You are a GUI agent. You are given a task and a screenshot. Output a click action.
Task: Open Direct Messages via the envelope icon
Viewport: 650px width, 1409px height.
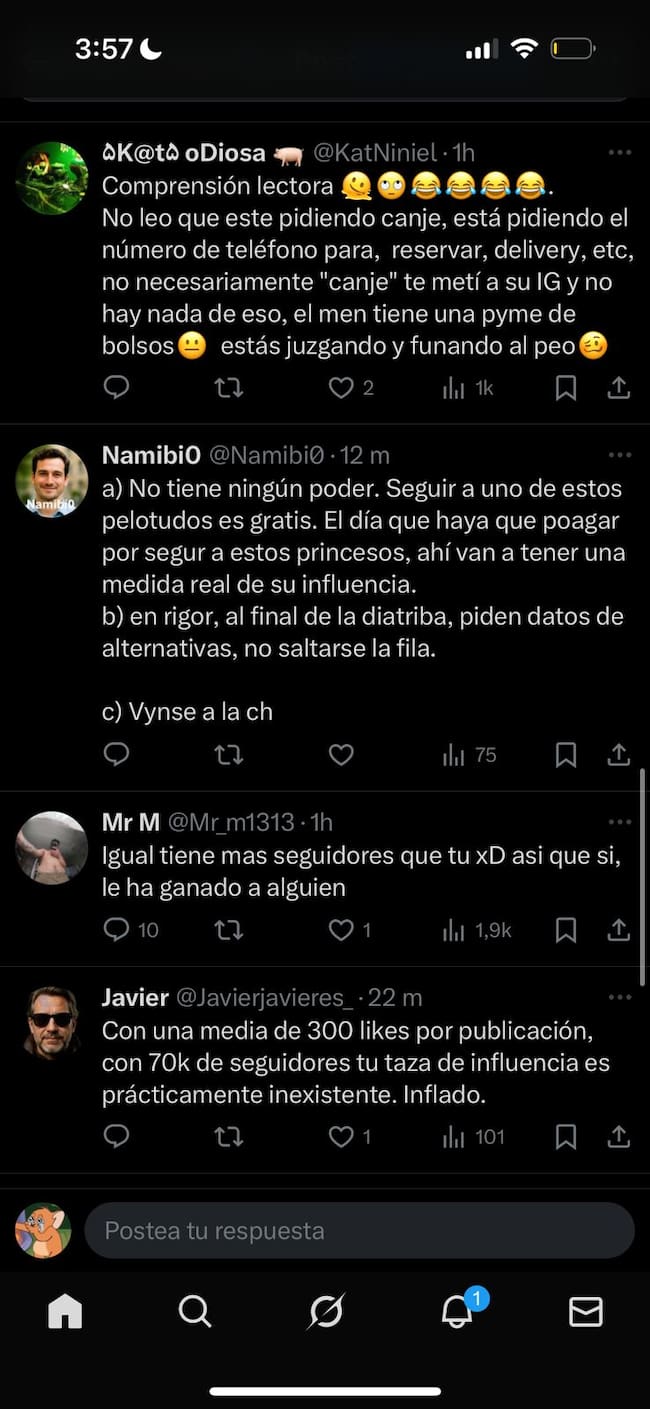tap(585, 1310)
